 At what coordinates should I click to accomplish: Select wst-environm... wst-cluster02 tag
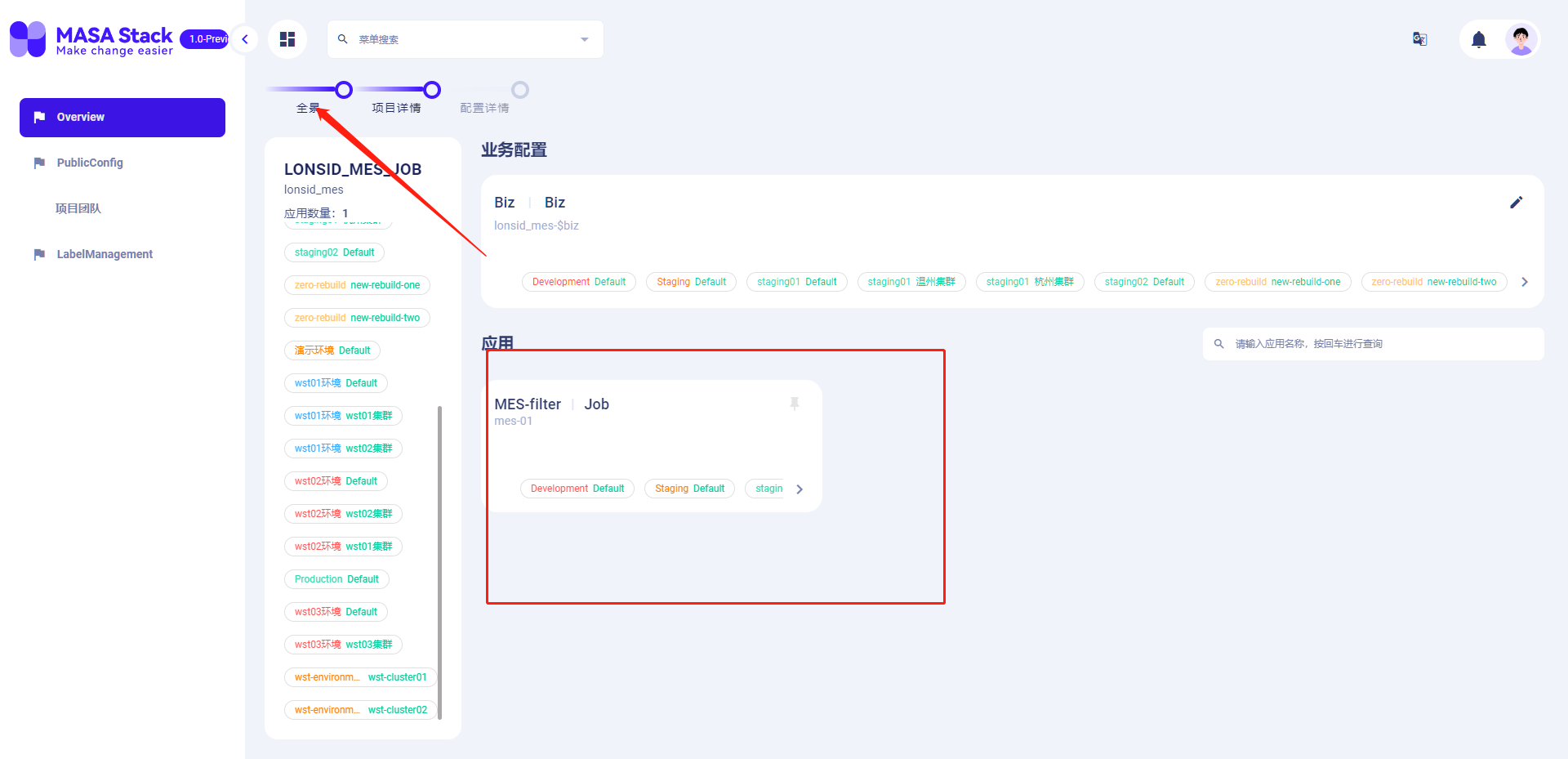[360, 710]
